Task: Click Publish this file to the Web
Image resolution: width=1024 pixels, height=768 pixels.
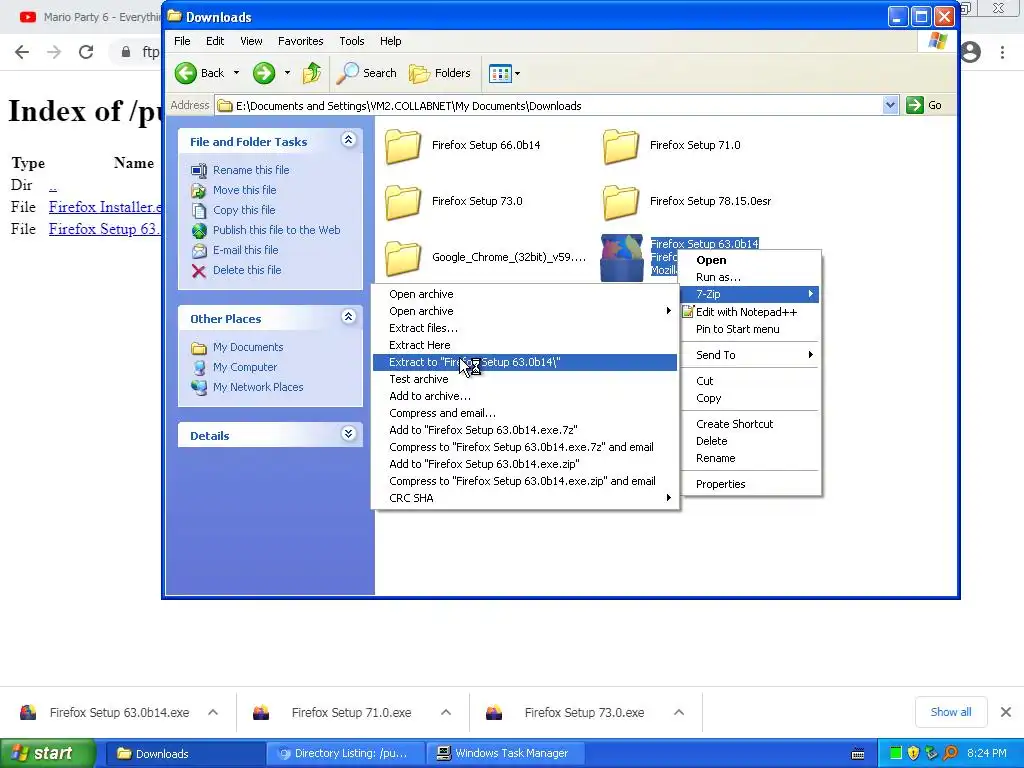Action: [276, 230]
